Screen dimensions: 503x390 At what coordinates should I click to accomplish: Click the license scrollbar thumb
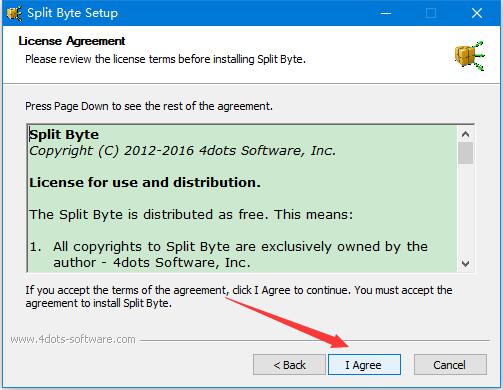465,153
